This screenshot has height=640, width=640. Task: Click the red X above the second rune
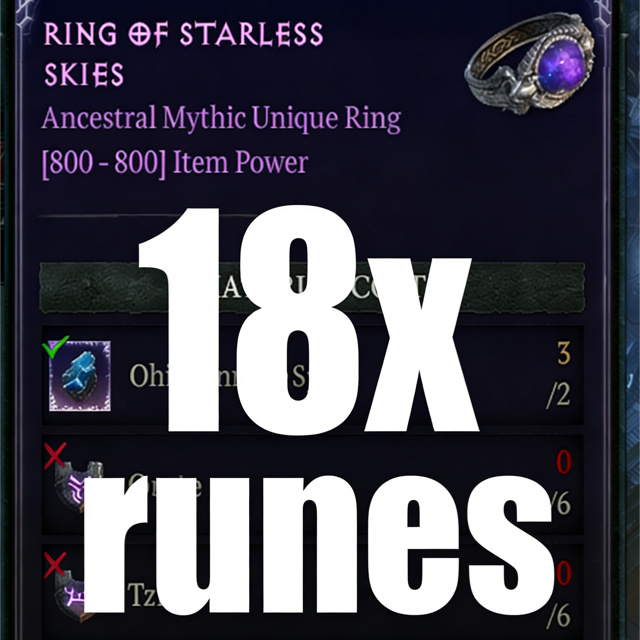point(55,456)
